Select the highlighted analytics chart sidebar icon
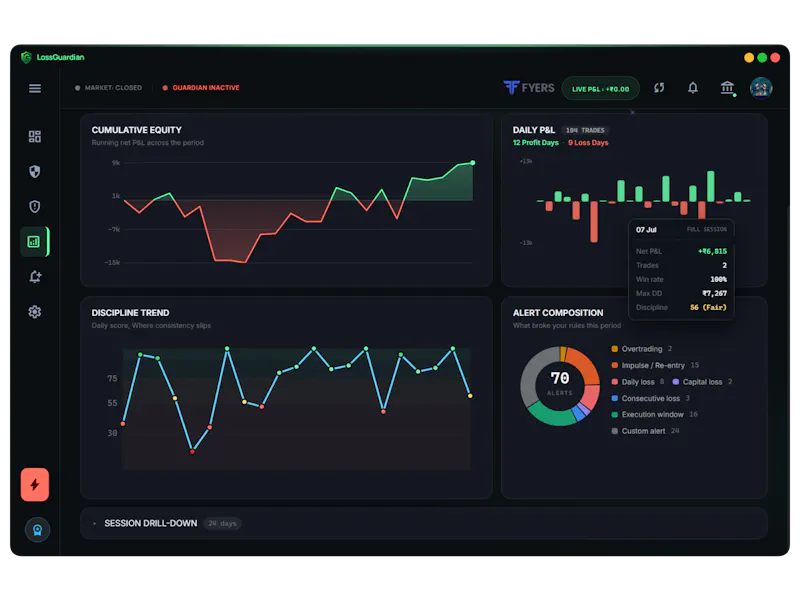 click(x=34, y=241)
